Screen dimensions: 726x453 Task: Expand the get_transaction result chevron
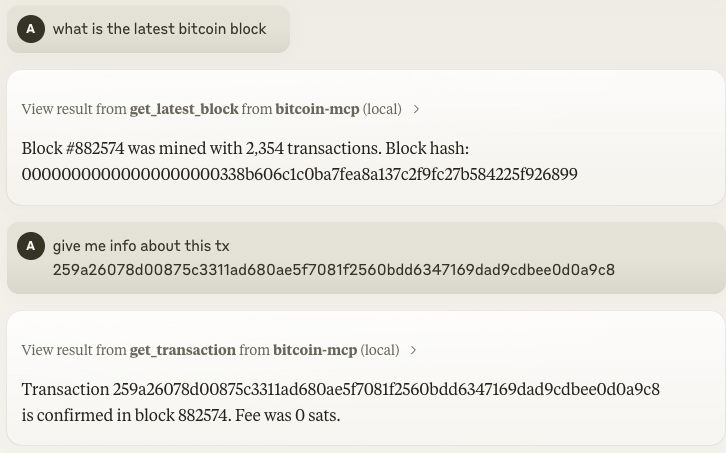point(413,350)
